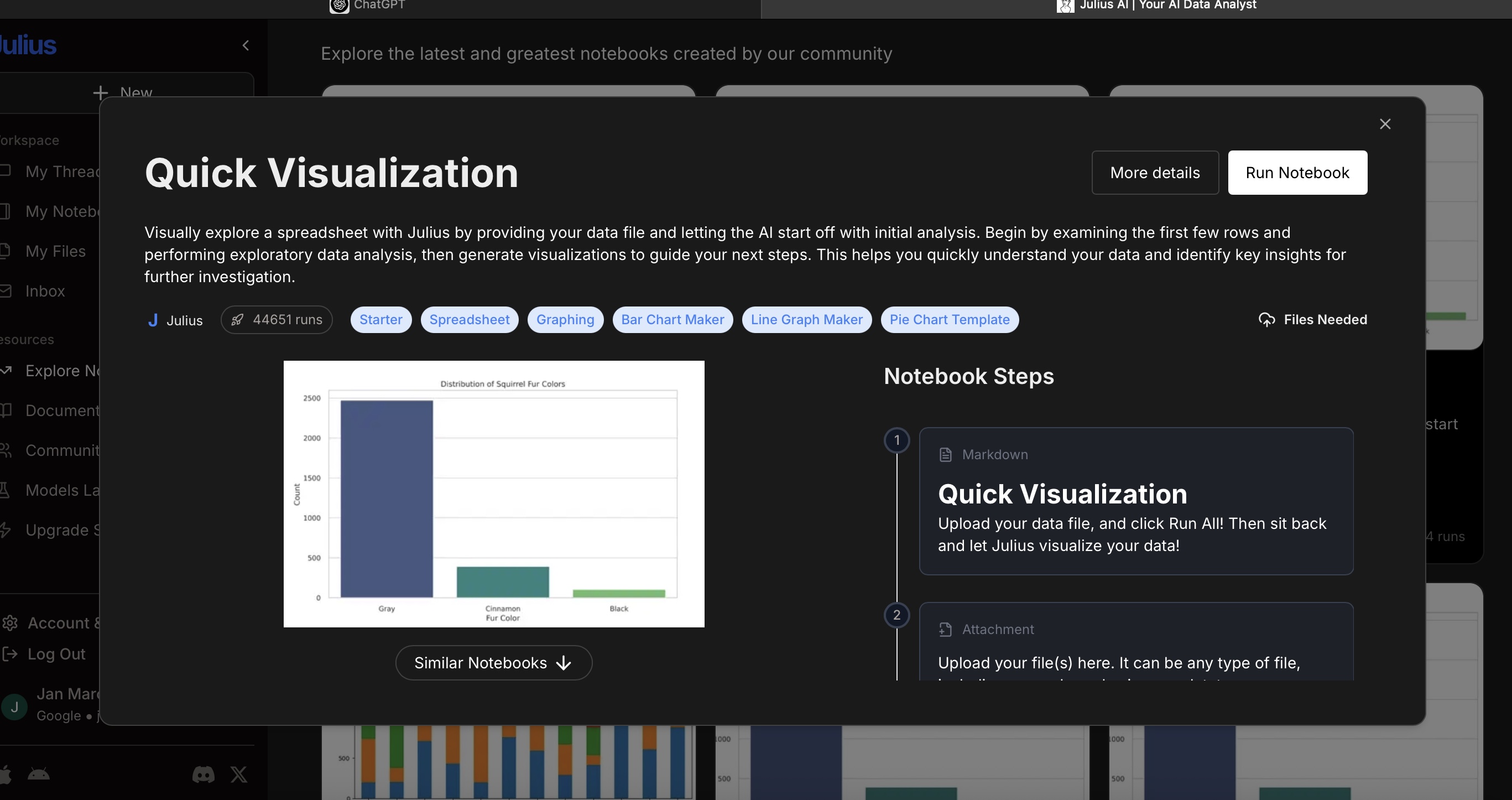Click the Log Out label

coord(56,654)
